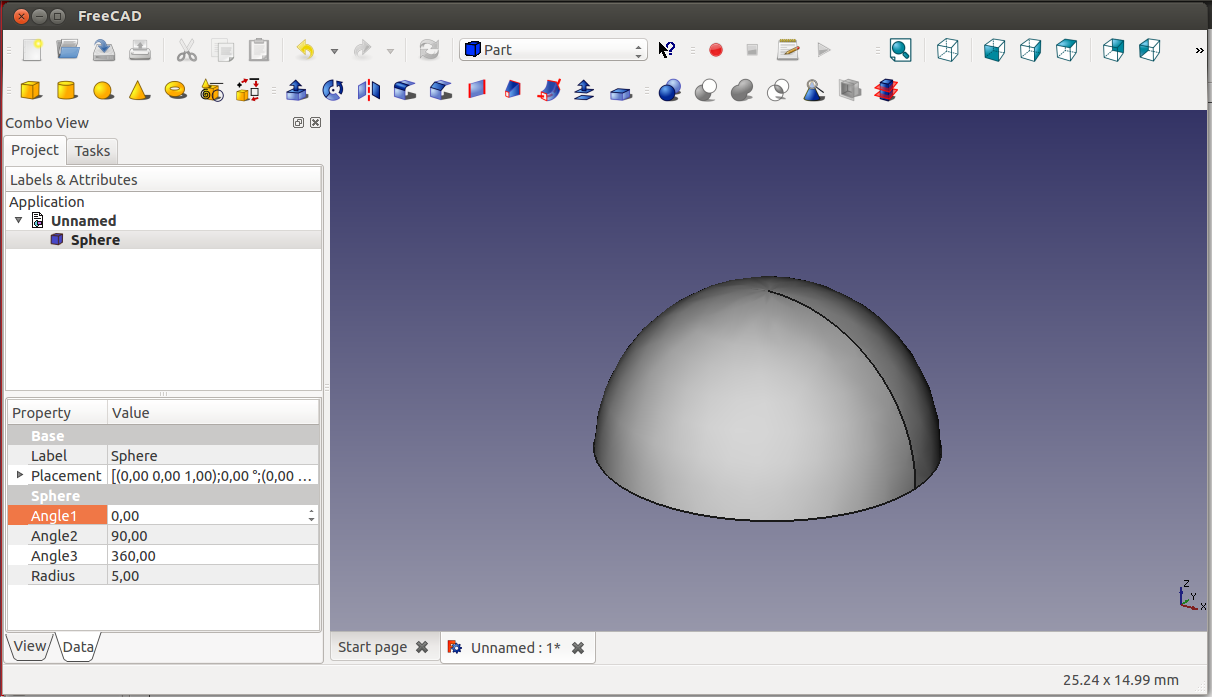Viewport: 1212px width, 697px height.
Task: Switch to the Tasks tab
Action: point(92,151)
